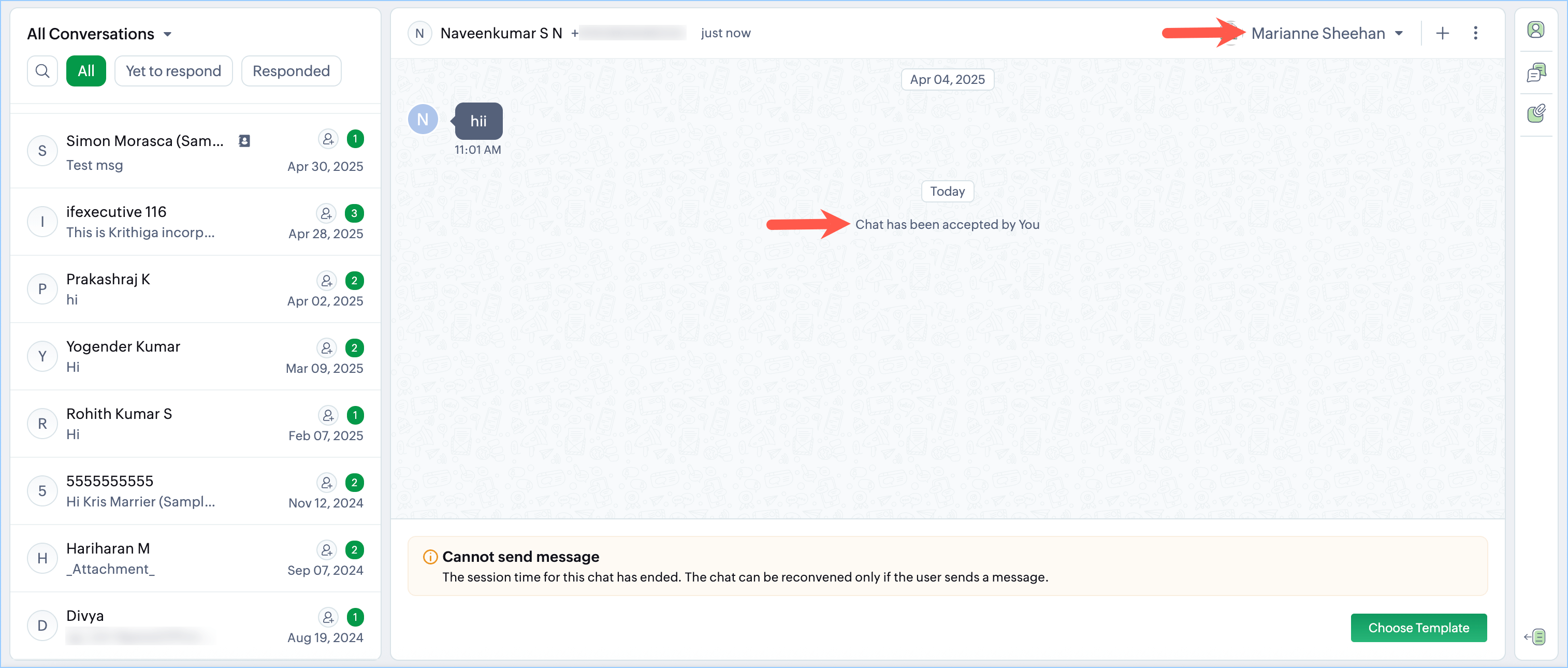Open the chat notes icon in right sidebar
Viewport: 1568px width, 668px height.
1535,73
